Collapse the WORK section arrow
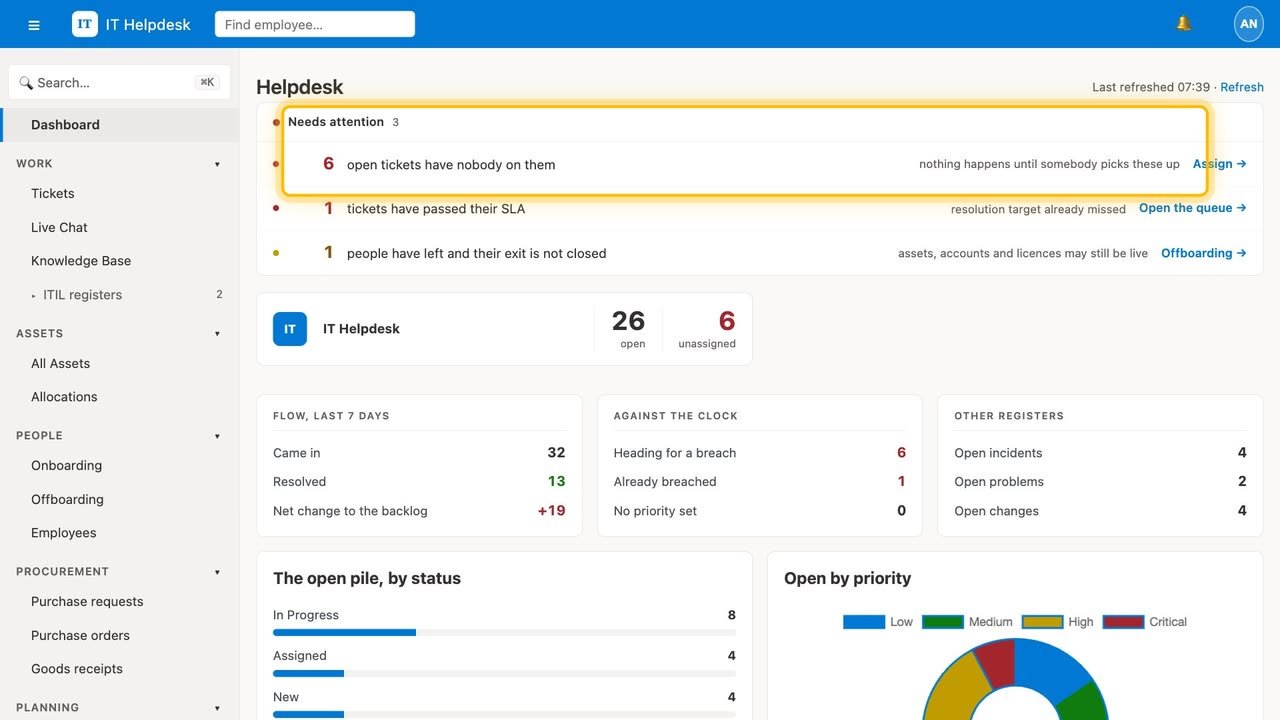This screenshot has height=720, width=1280. [217, 164]
